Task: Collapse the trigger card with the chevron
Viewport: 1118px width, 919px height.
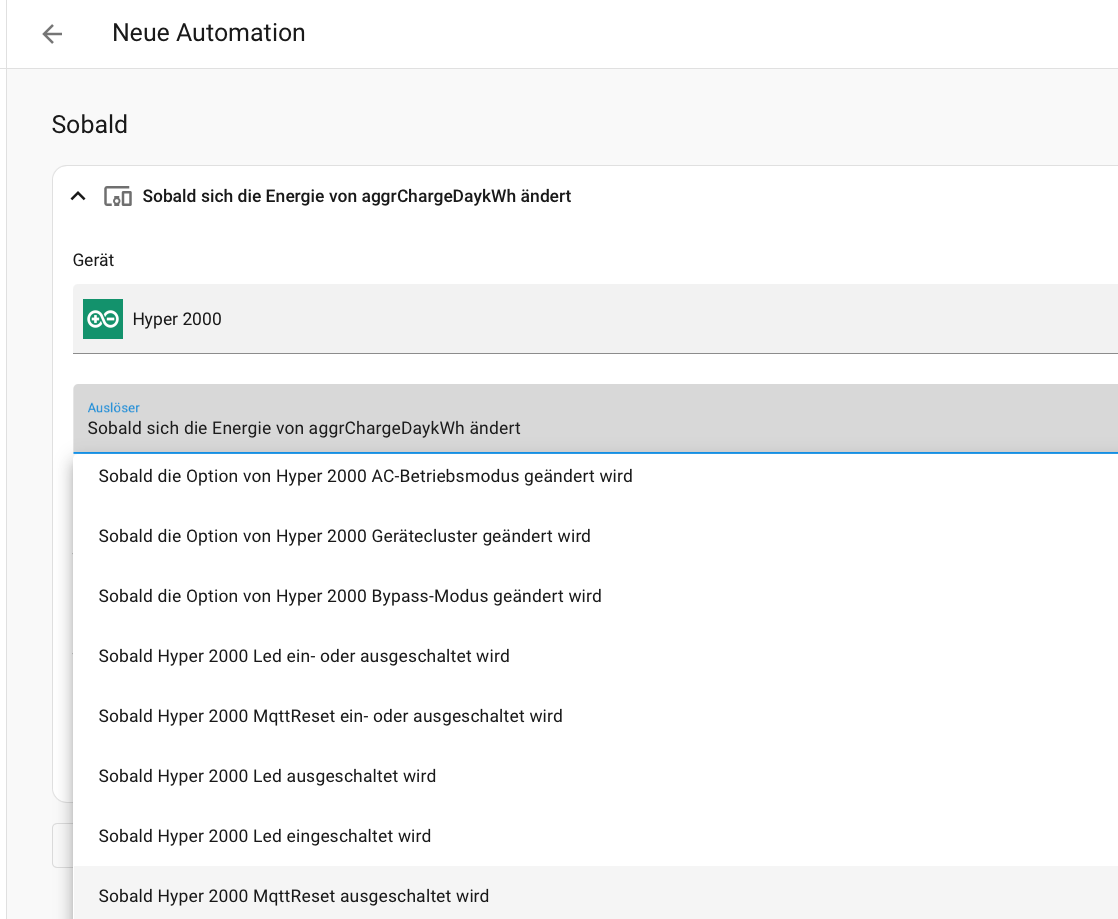Action: coord(78,196)
